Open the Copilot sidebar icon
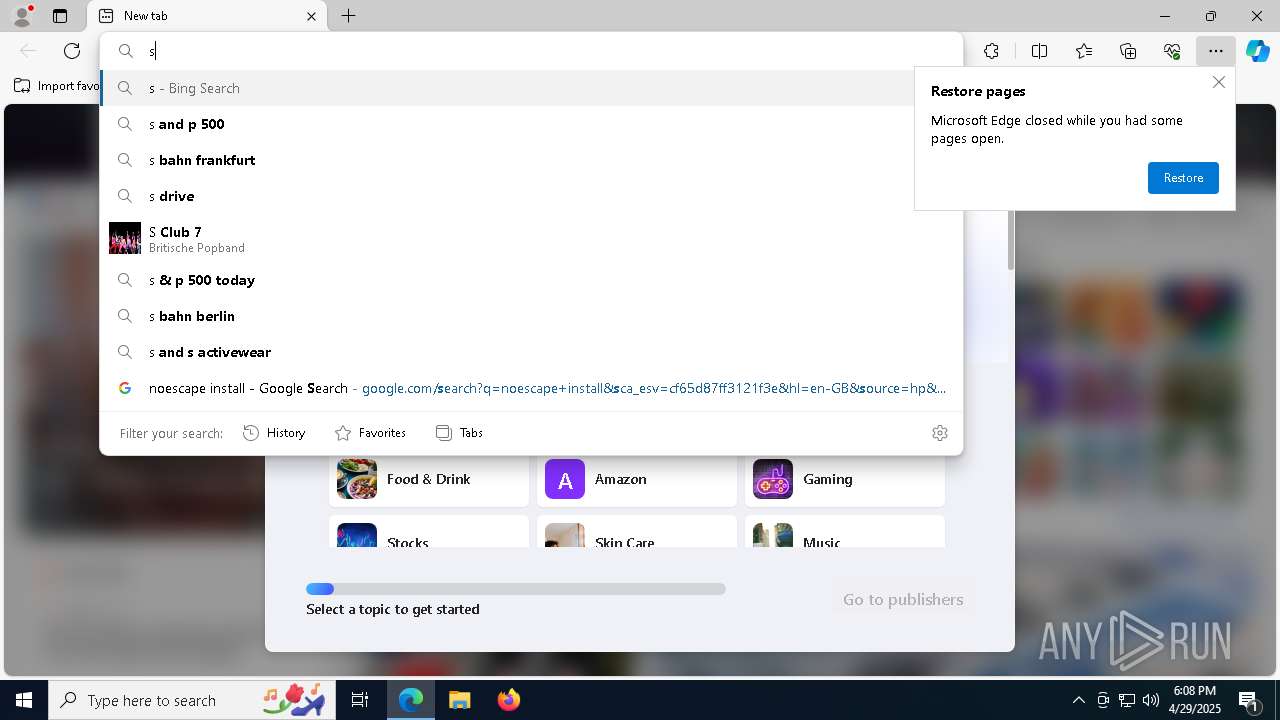This screenshot has width=1280, height=720. coord(1258,51)
